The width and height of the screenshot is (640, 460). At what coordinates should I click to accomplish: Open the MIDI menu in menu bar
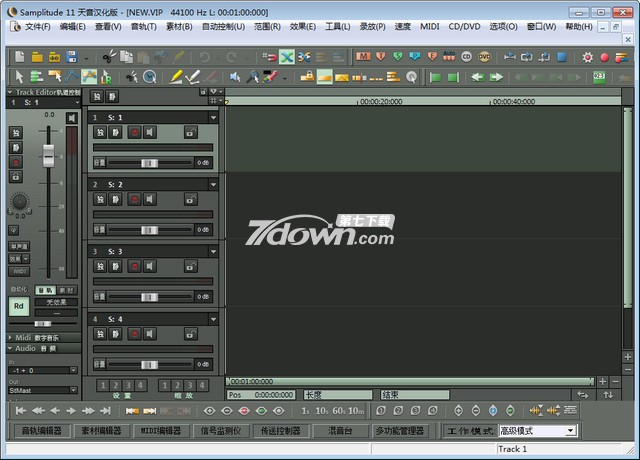(429, 26)
